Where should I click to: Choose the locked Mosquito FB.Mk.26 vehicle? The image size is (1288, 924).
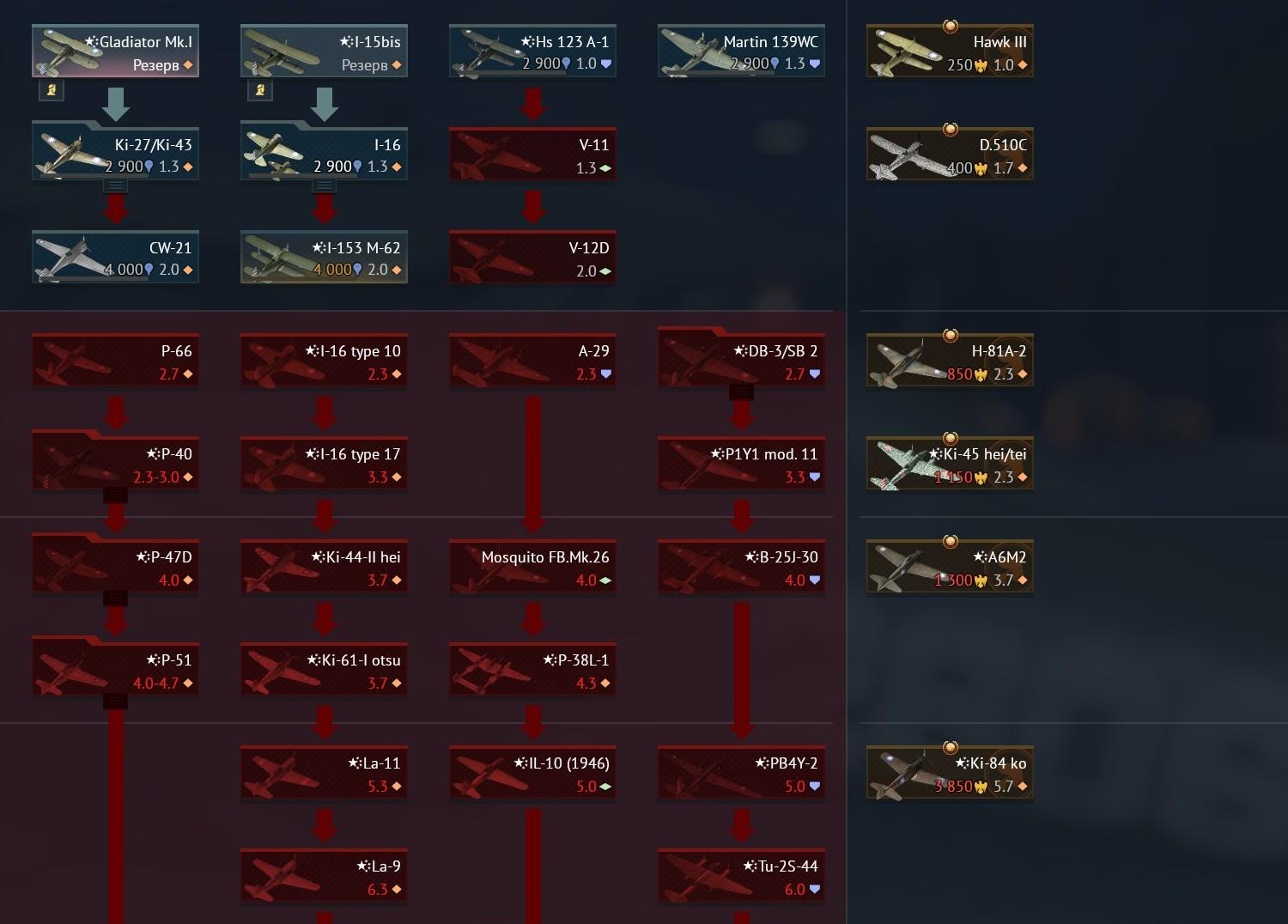coord(532,567)
